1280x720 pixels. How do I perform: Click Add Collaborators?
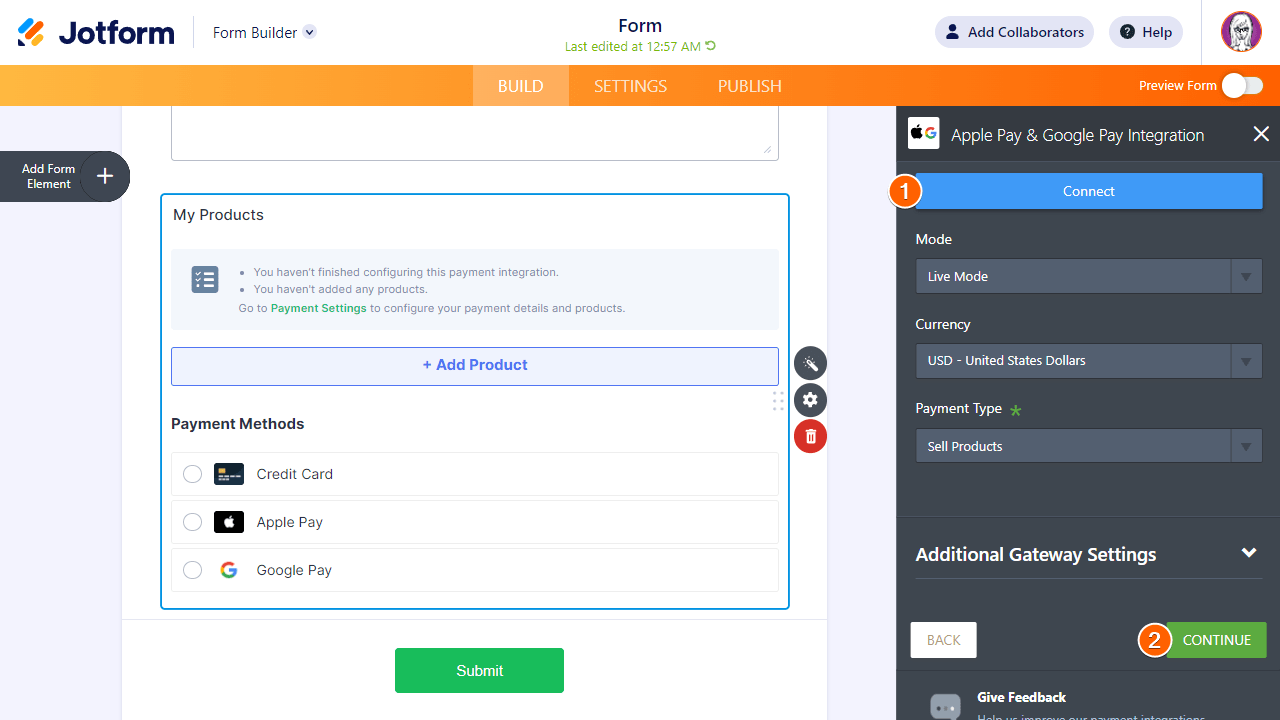(x=1014, y=32)
